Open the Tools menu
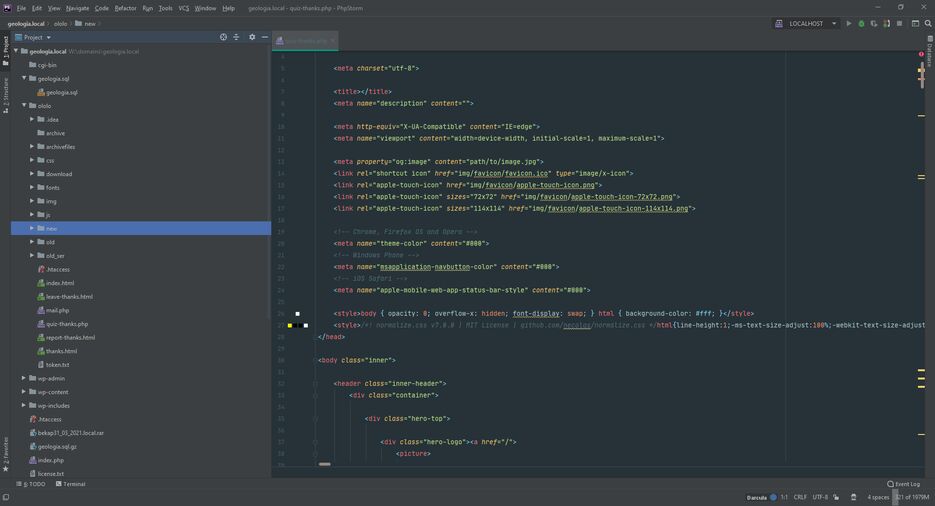Viewport: 935px width, 506px height. (165, 8)
